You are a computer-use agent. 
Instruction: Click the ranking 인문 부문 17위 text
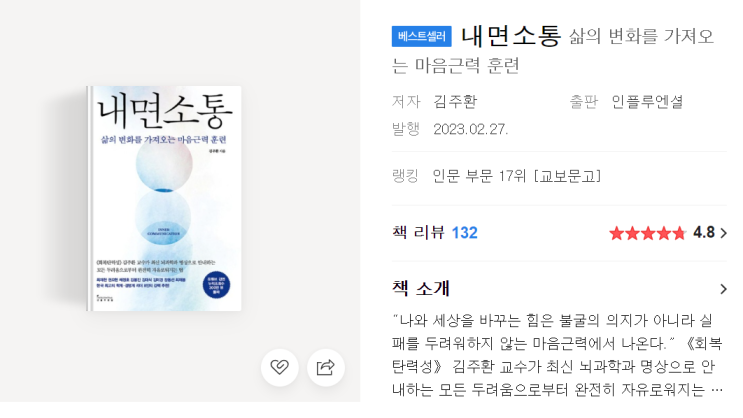pyautogui.click(x=479, y=176)
